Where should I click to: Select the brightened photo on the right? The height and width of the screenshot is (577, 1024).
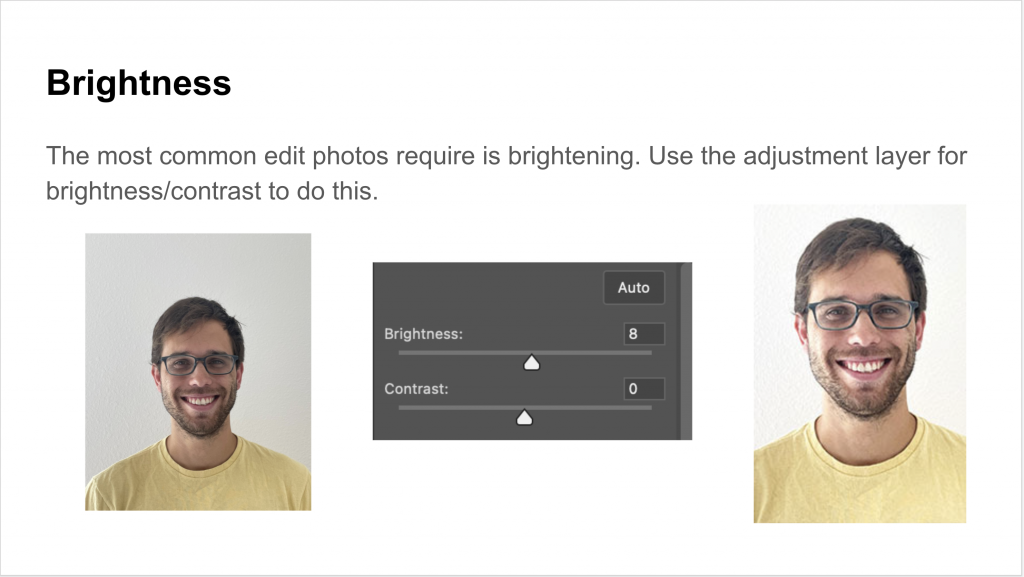pos(859,364)
